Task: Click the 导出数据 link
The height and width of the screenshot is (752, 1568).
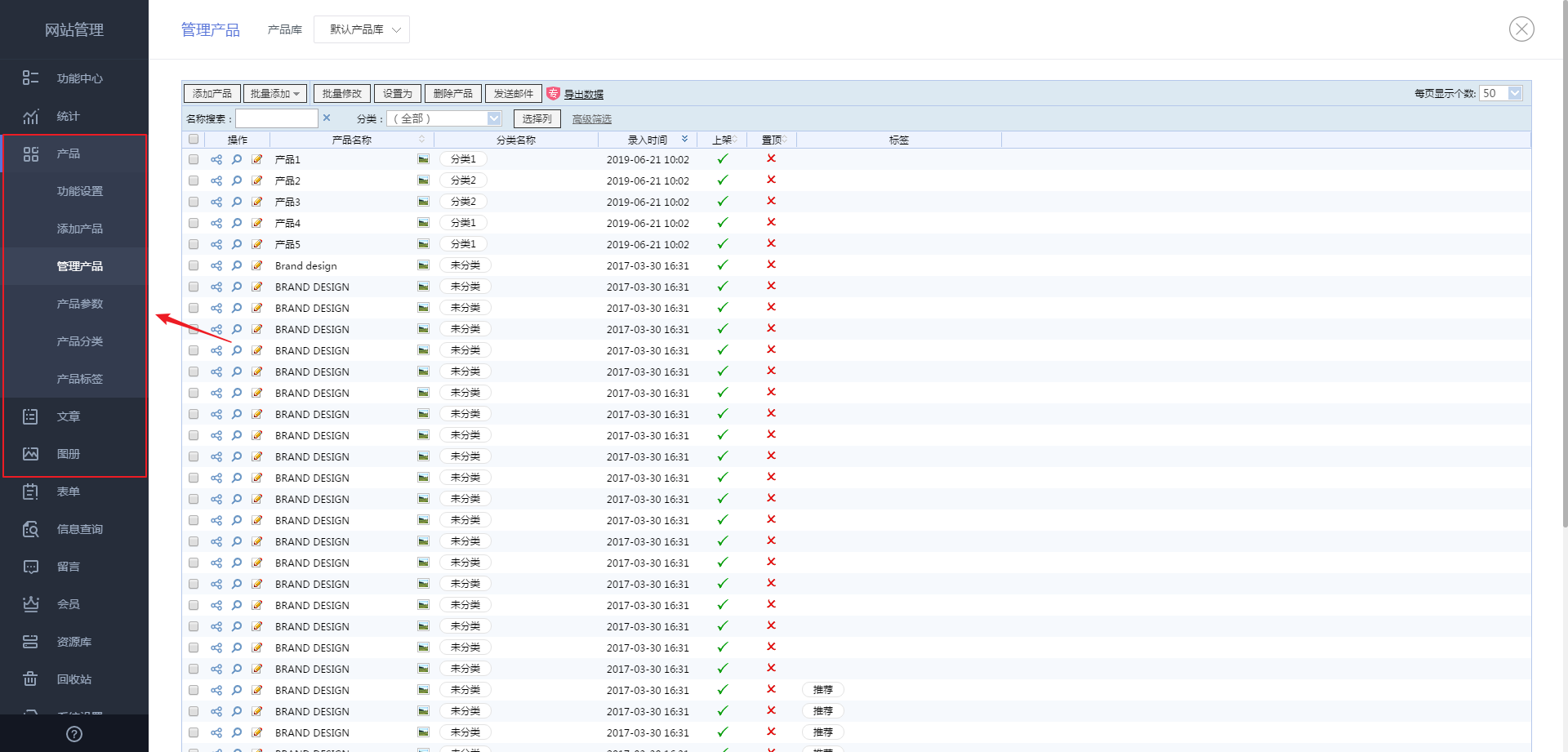Action: 584,94
